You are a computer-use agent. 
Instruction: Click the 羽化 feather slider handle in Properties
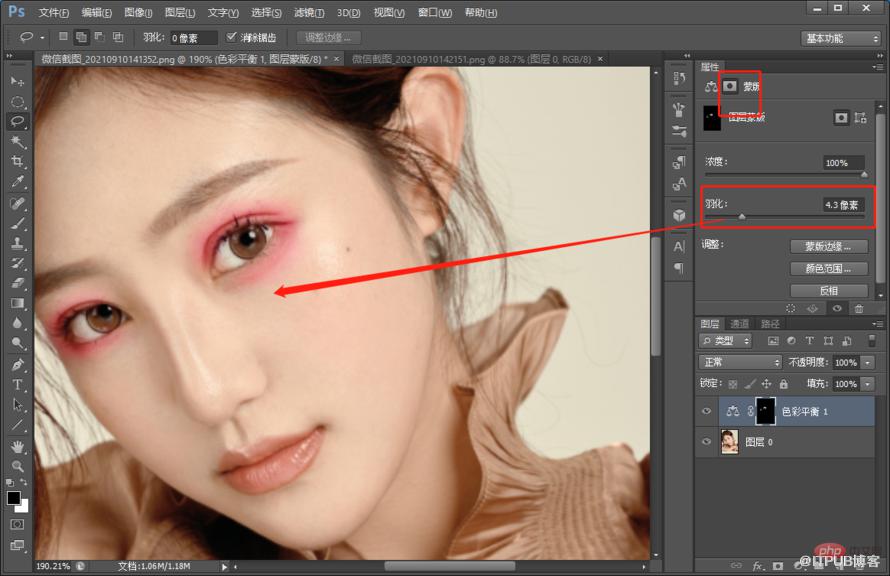(x=742, y=217)
